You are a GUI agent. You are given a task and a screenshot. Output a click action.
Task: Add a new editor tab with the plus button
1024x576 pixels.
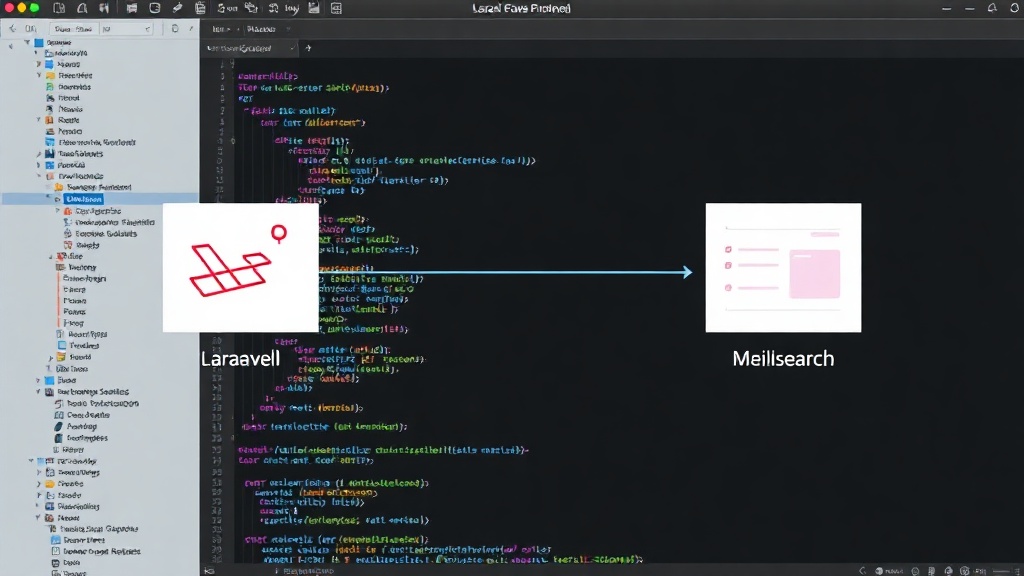tap(308, 48)
